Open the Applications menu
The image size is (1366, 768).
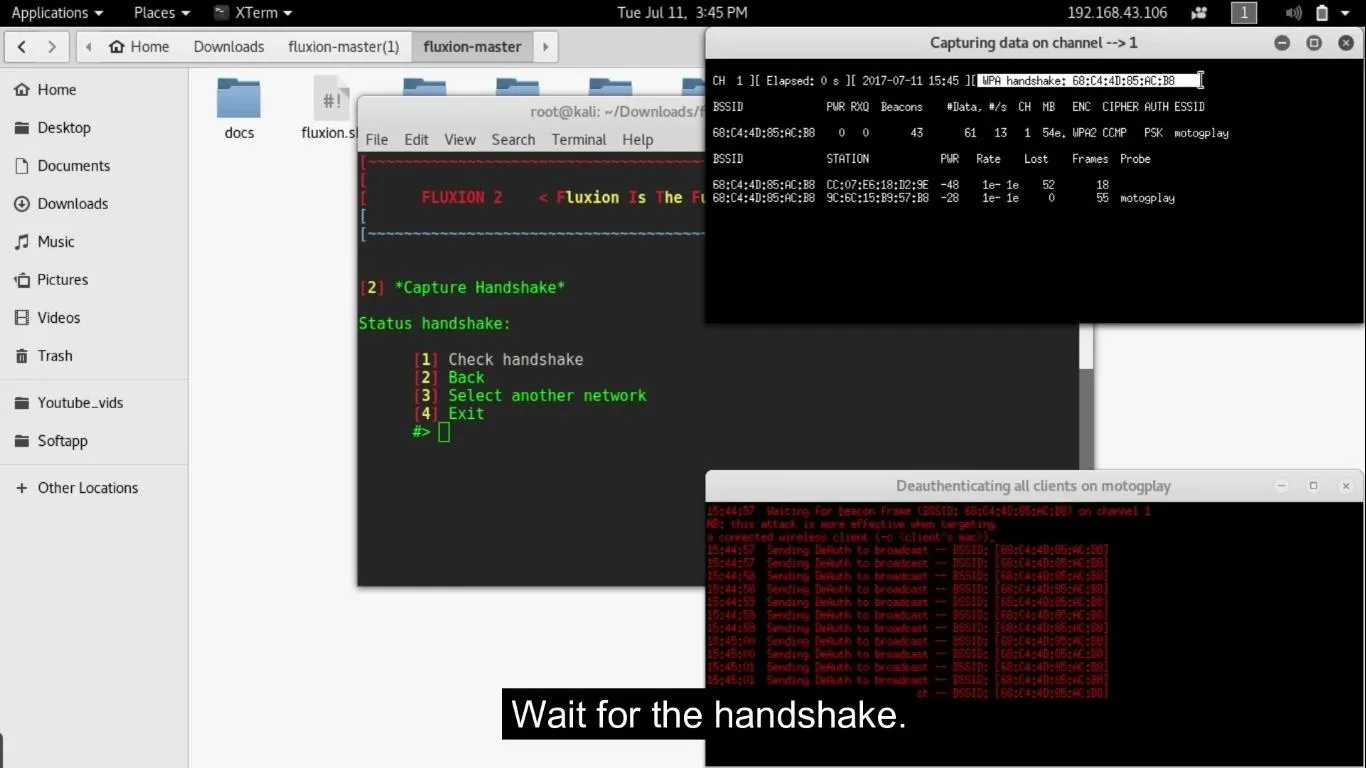pyautogui.click(x=56, y=13)
